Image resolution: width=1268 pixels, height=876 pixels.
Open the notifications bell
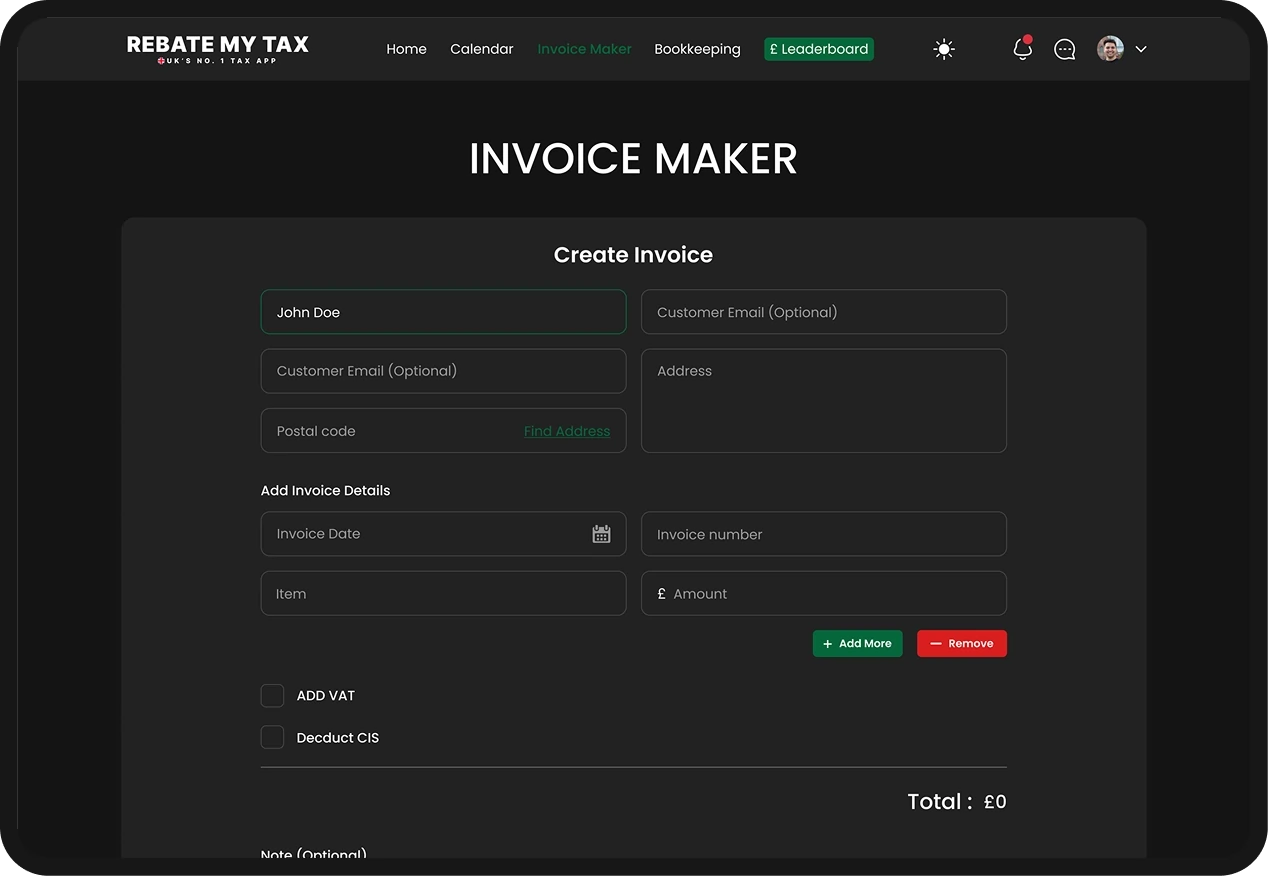[x=1022, y=48]
